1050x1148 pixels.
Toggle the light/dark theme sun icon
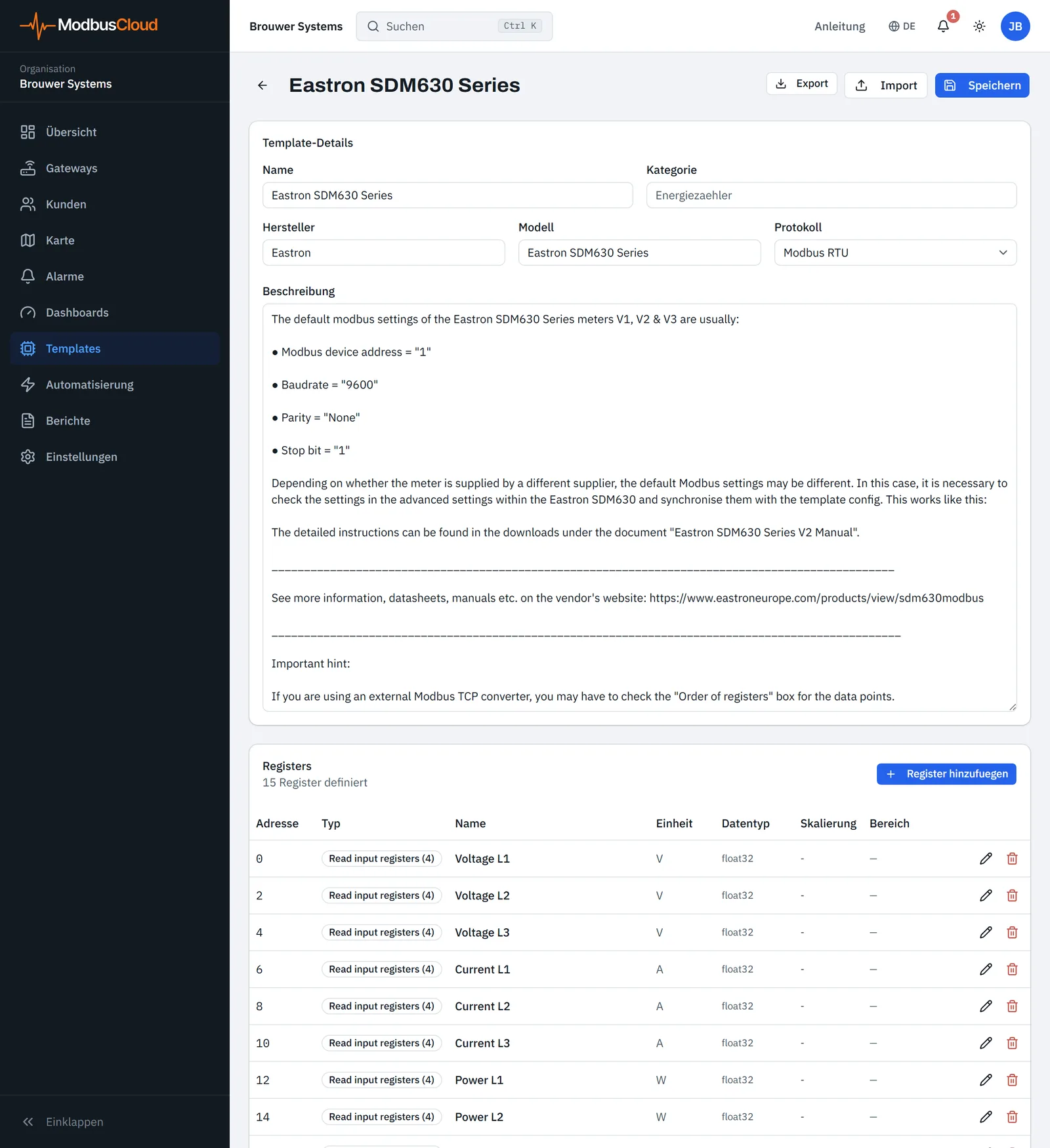click(979, 26)
